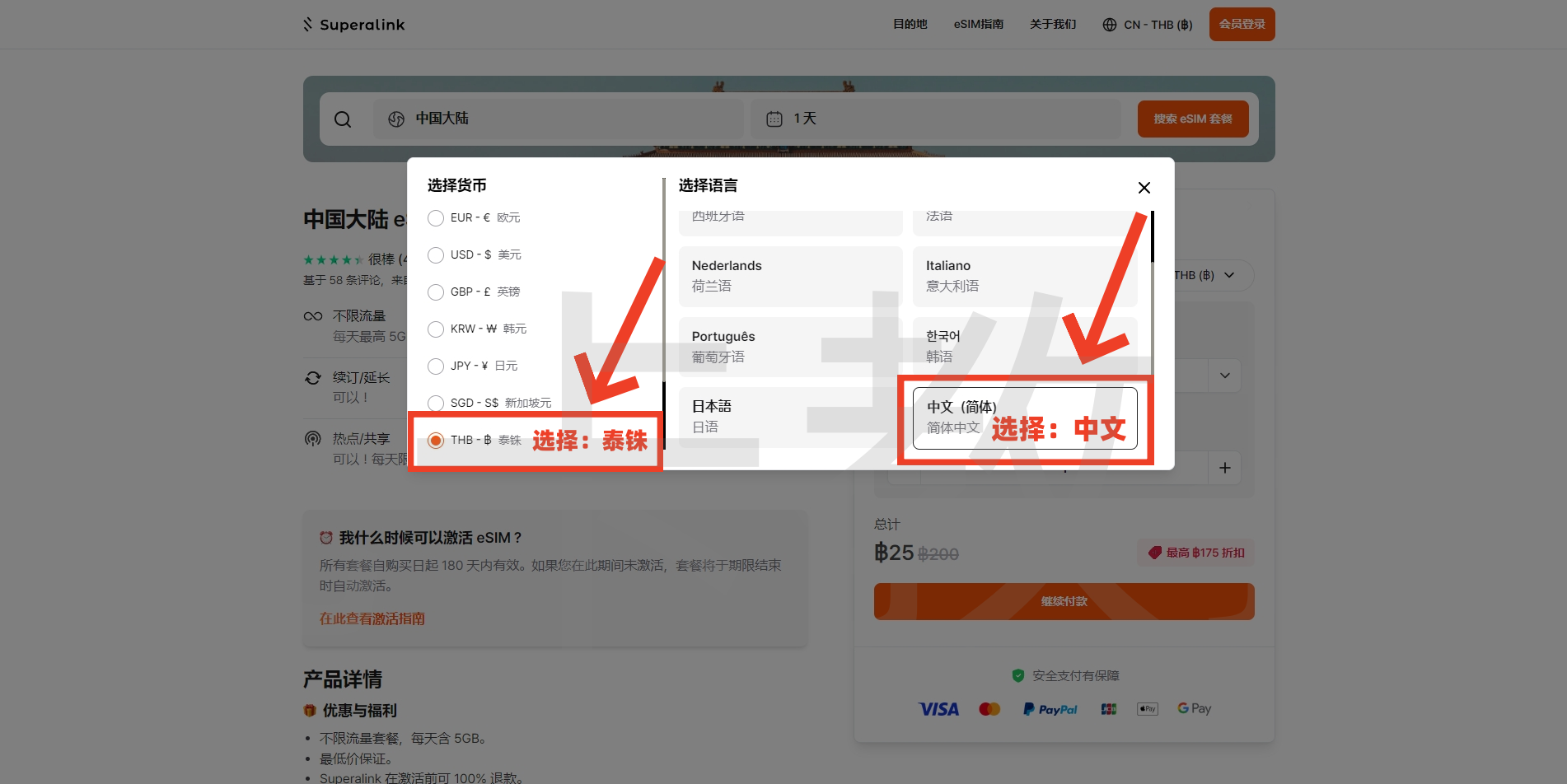Click the VISA payment icon
Image resolution: width=1567 pixels, height=784 pixels.
click(938, 708)
